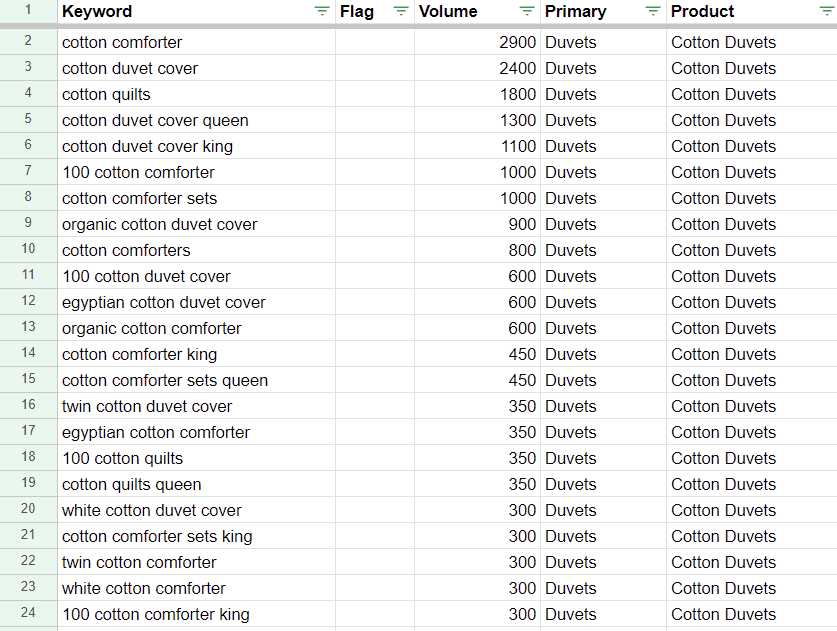837x631 pixels.
Task: Select the Volume cell showing 2400
Action: tap(477, 68)
